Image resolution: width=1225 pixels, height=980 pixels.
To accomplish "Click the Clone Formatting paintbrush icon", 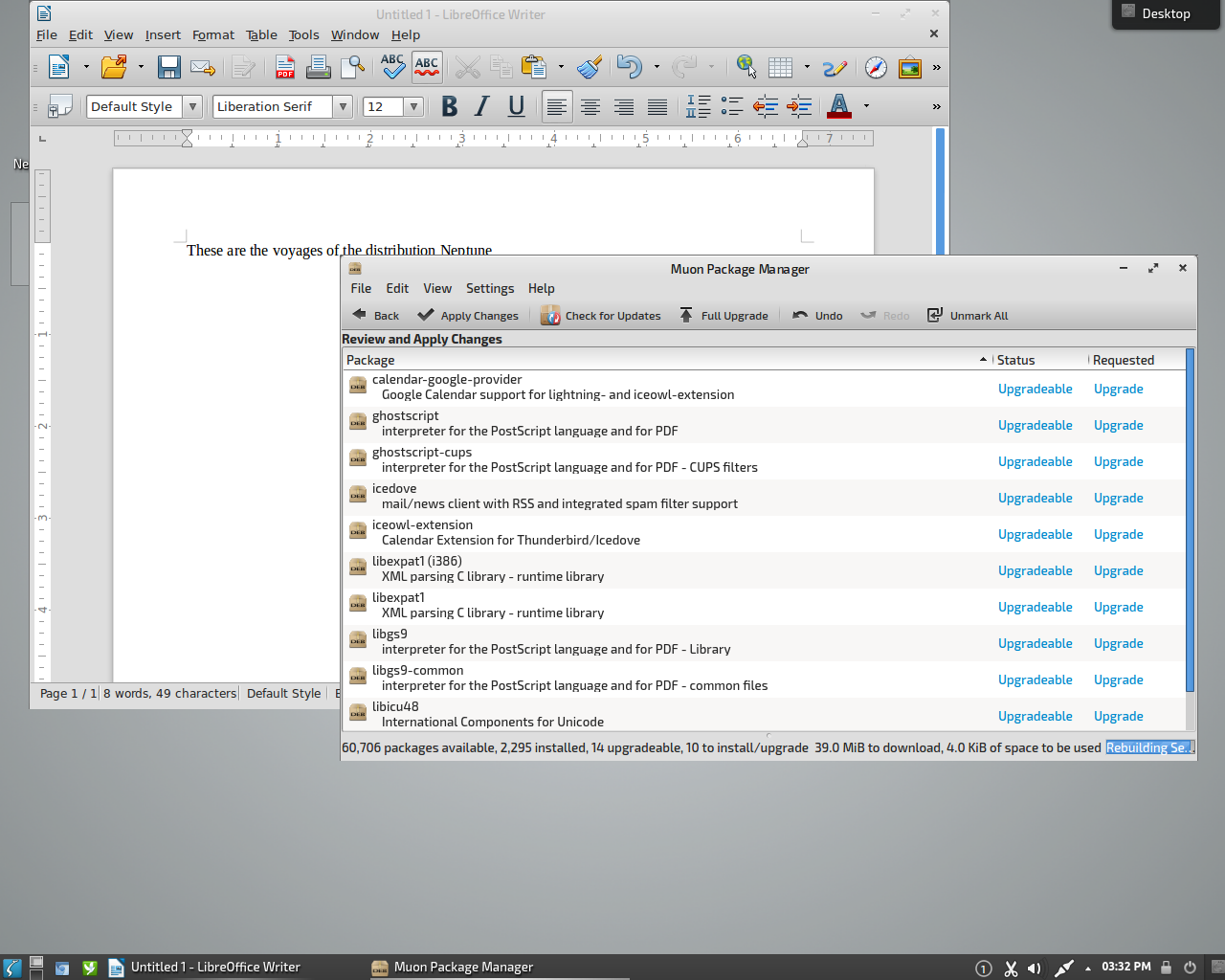I will coord(590,67).
